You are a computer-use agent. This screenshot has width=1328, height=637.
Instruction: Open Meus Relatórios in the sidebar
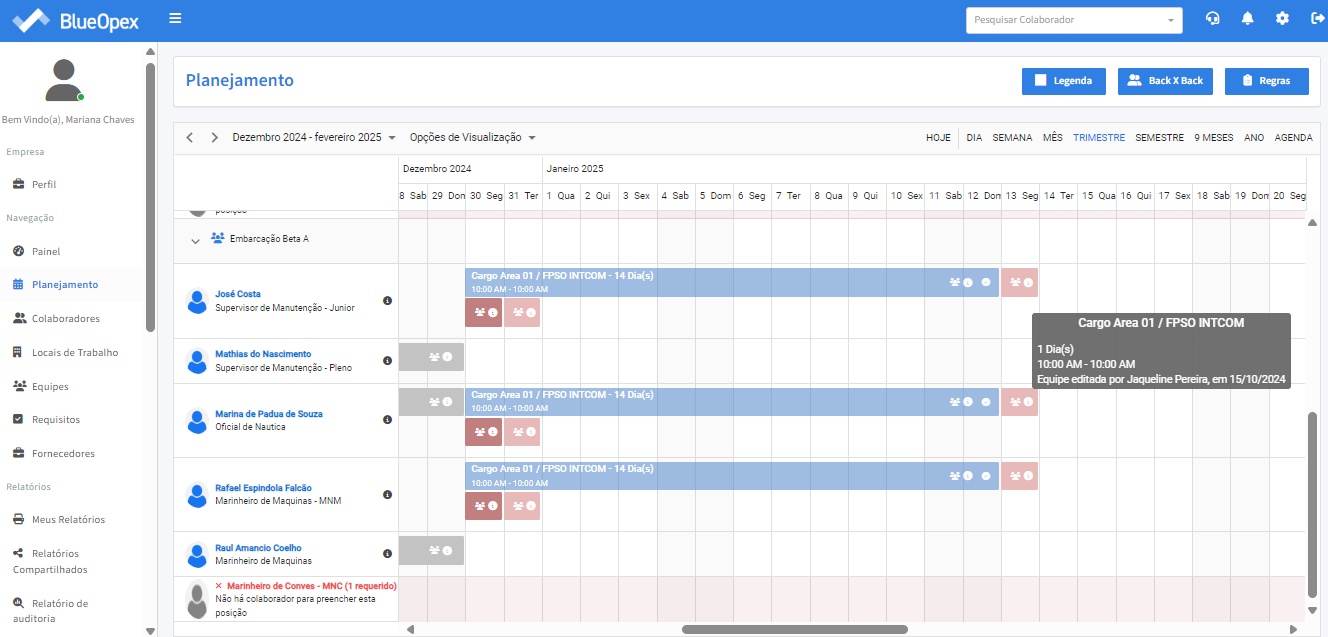[x=68, y=520]
